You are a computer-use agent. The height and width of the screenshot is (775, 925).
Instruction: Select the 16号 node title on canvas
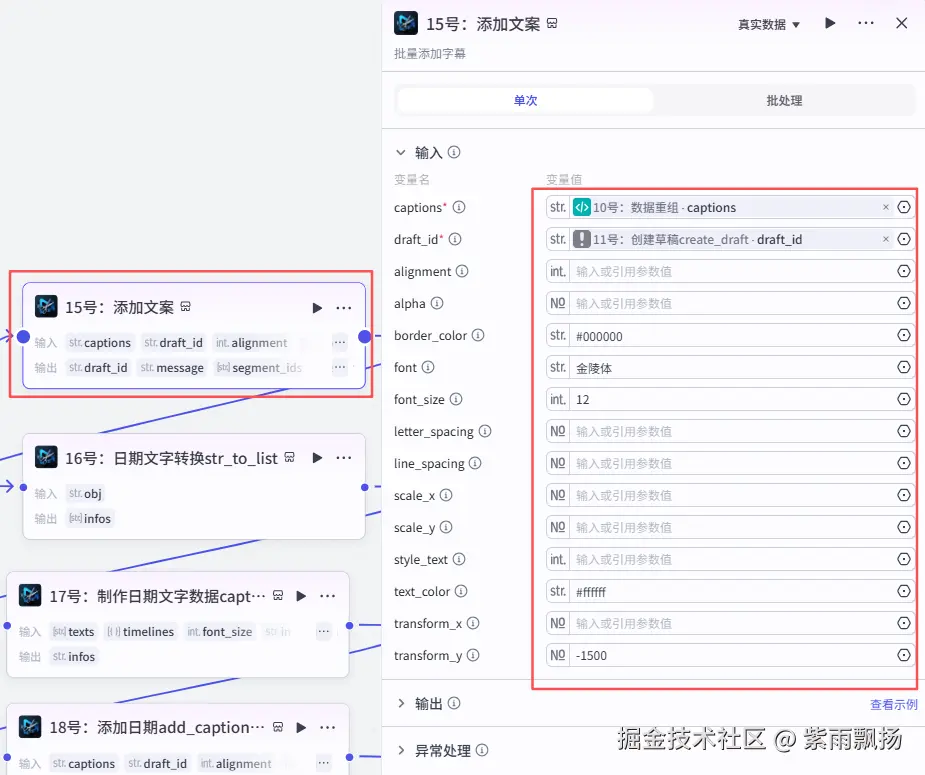(171, 458)
